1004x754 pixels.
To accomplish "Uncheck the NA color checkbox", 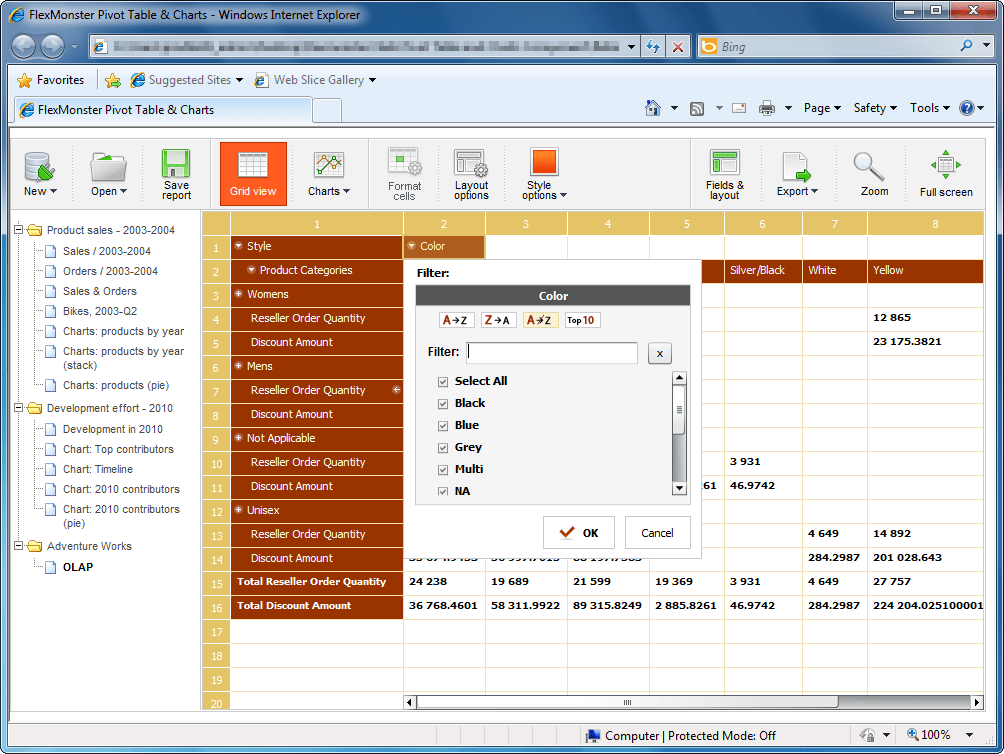I will click(442, 492).
